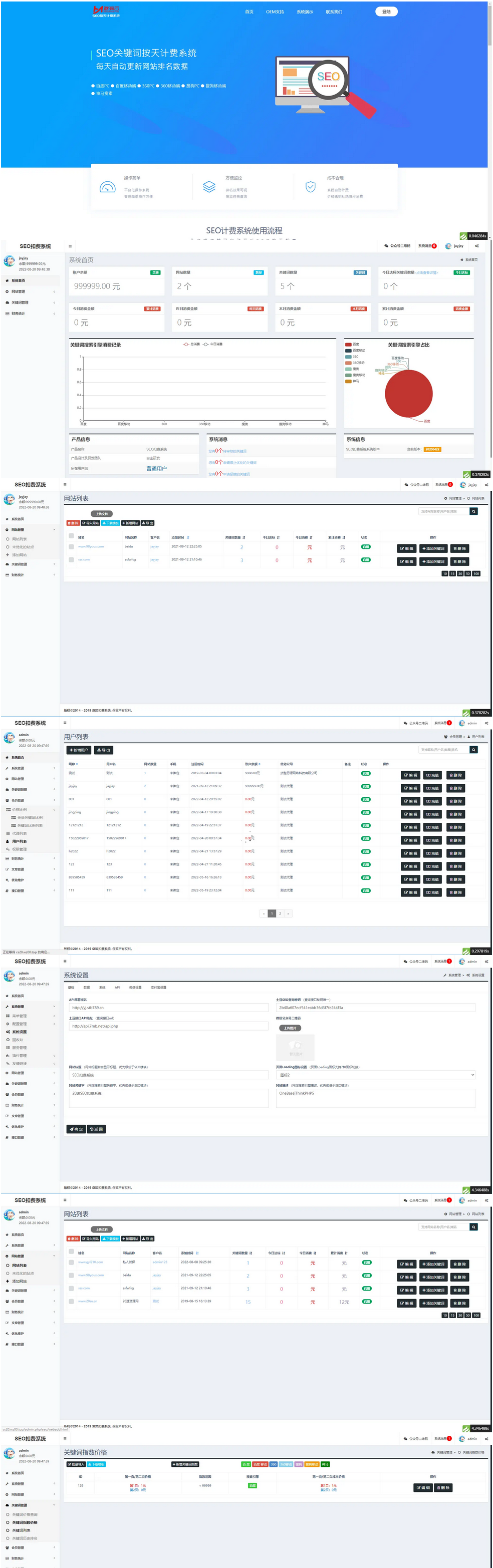Click the API部署域名 input field
This screenshot has width=493, height=1568.
coord(169,1008)
